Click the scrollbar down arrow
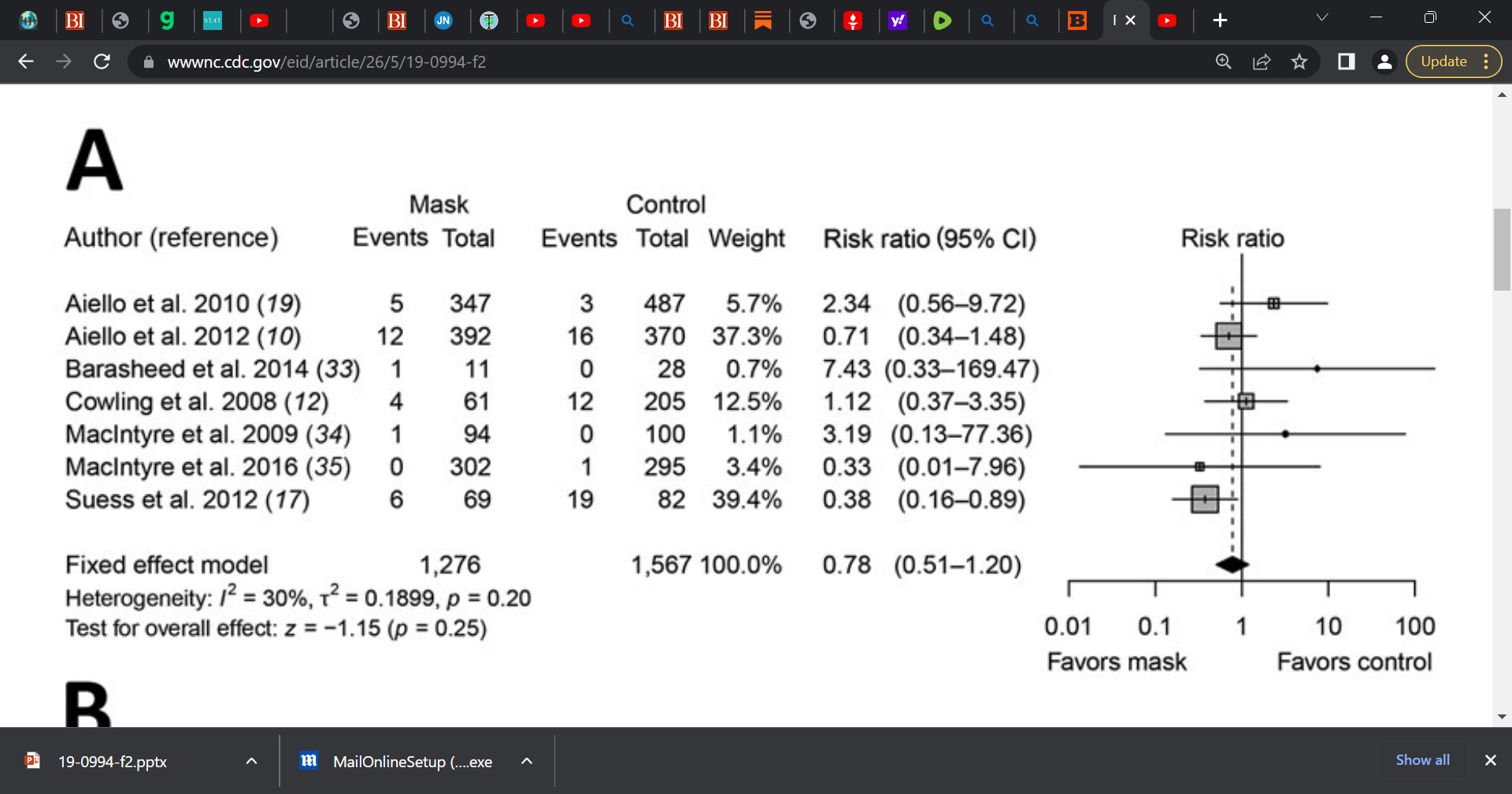The image size is (1512, 794). (x=1502, y=717)
